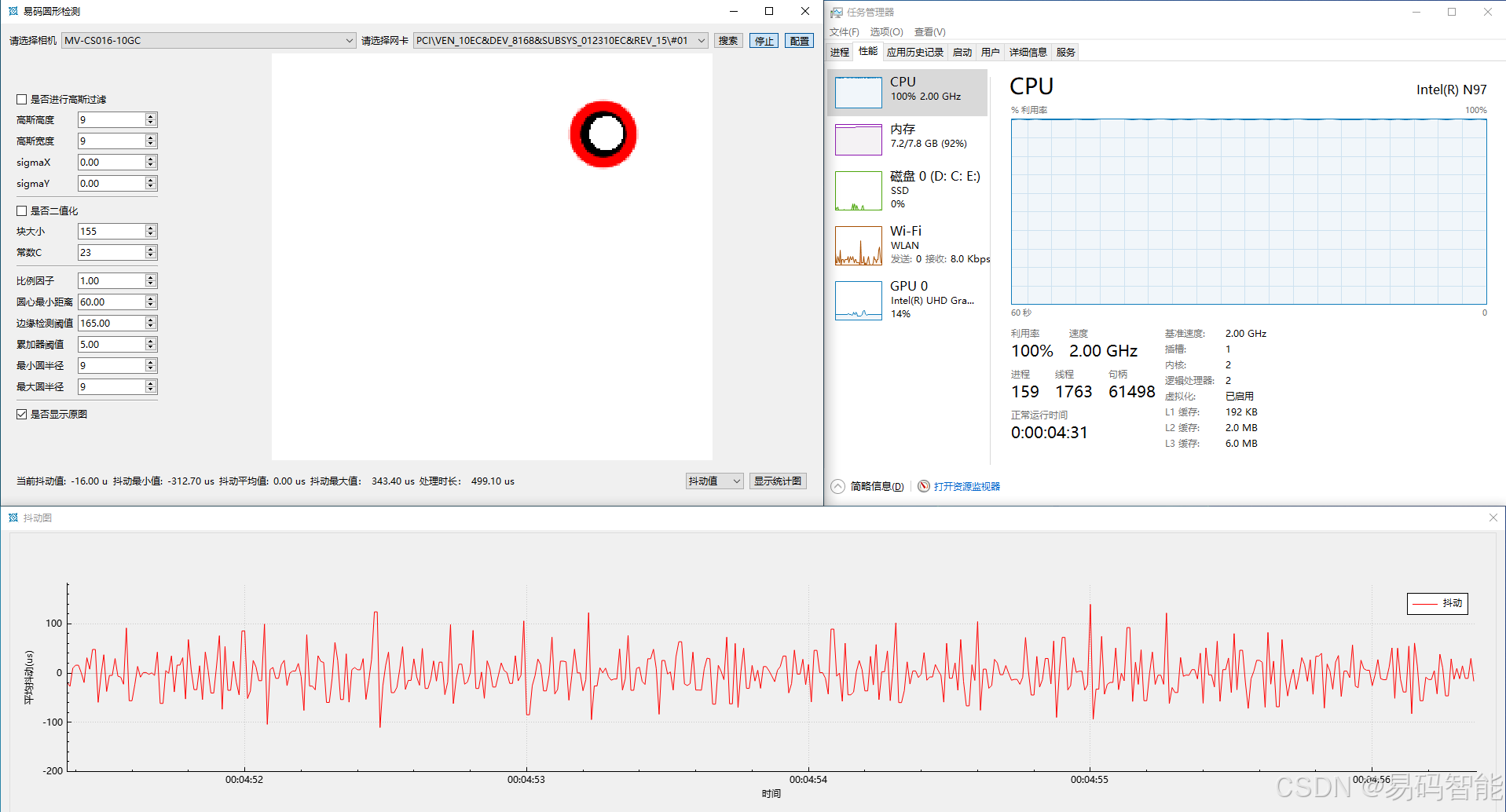Click the 简略信息(D) link

[877, 486]
